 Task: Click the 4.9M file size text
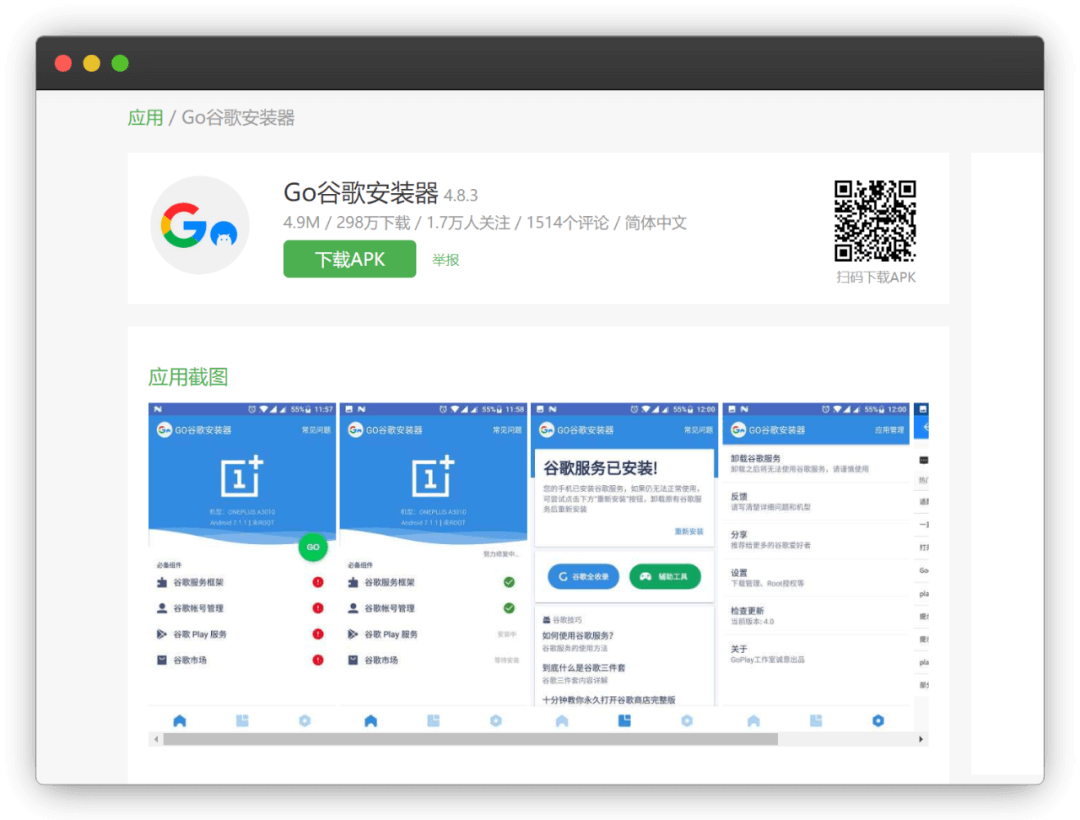pos(302,223)
